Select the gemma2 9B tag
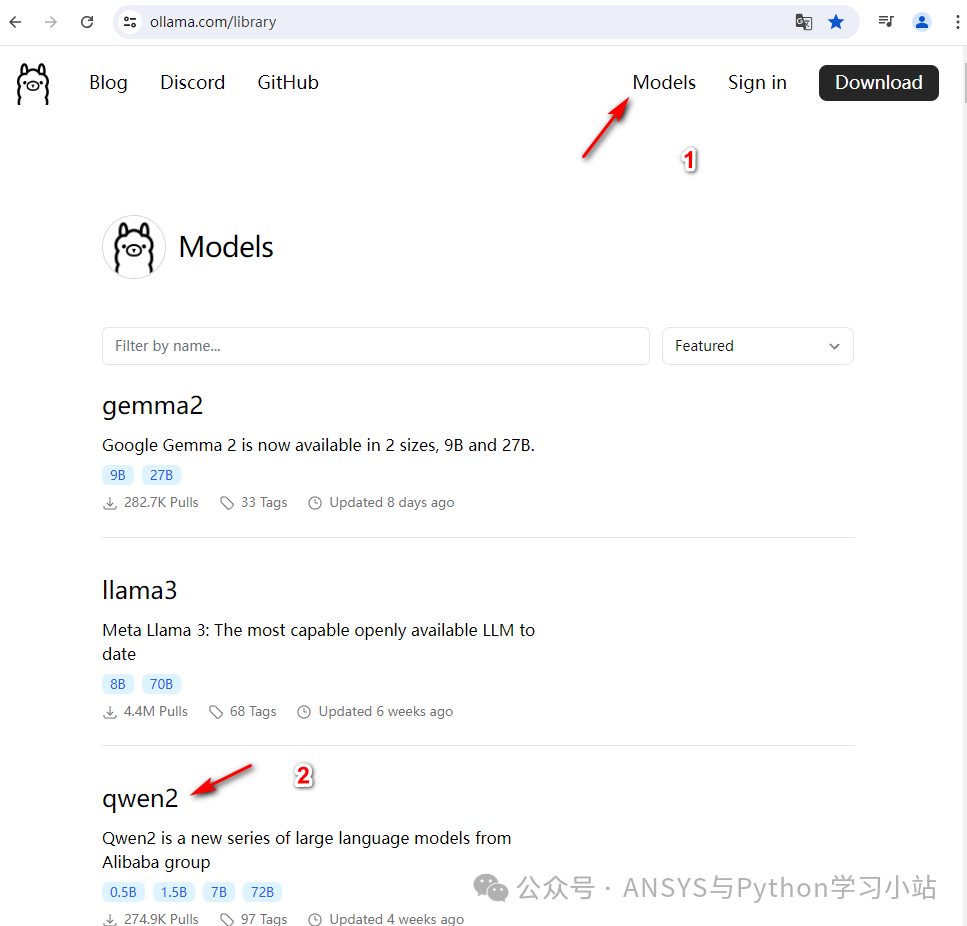 [x=118, y=475]
